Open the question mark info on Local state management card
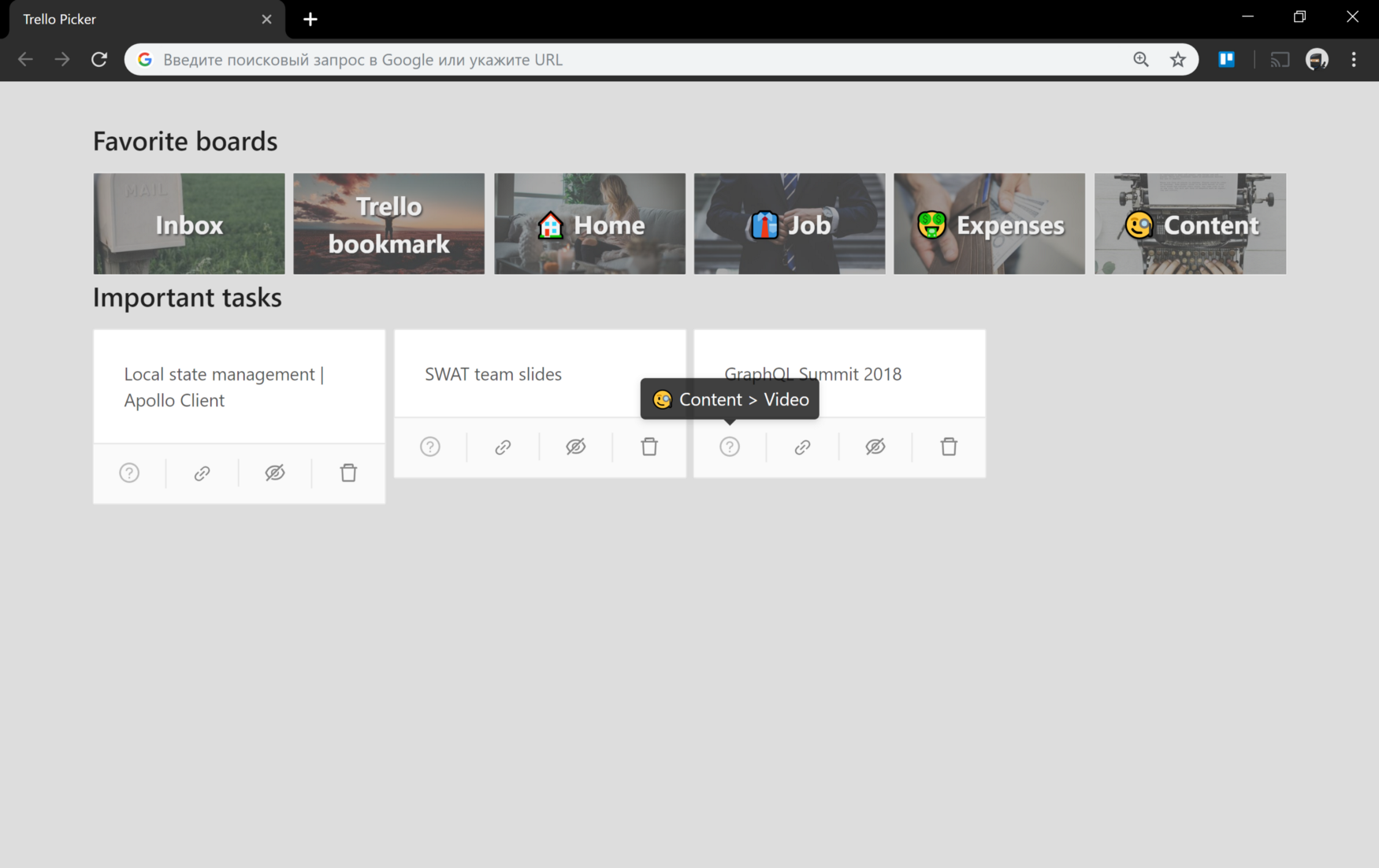This screenshot has height=868, width=1379. (x=129, y=473)
